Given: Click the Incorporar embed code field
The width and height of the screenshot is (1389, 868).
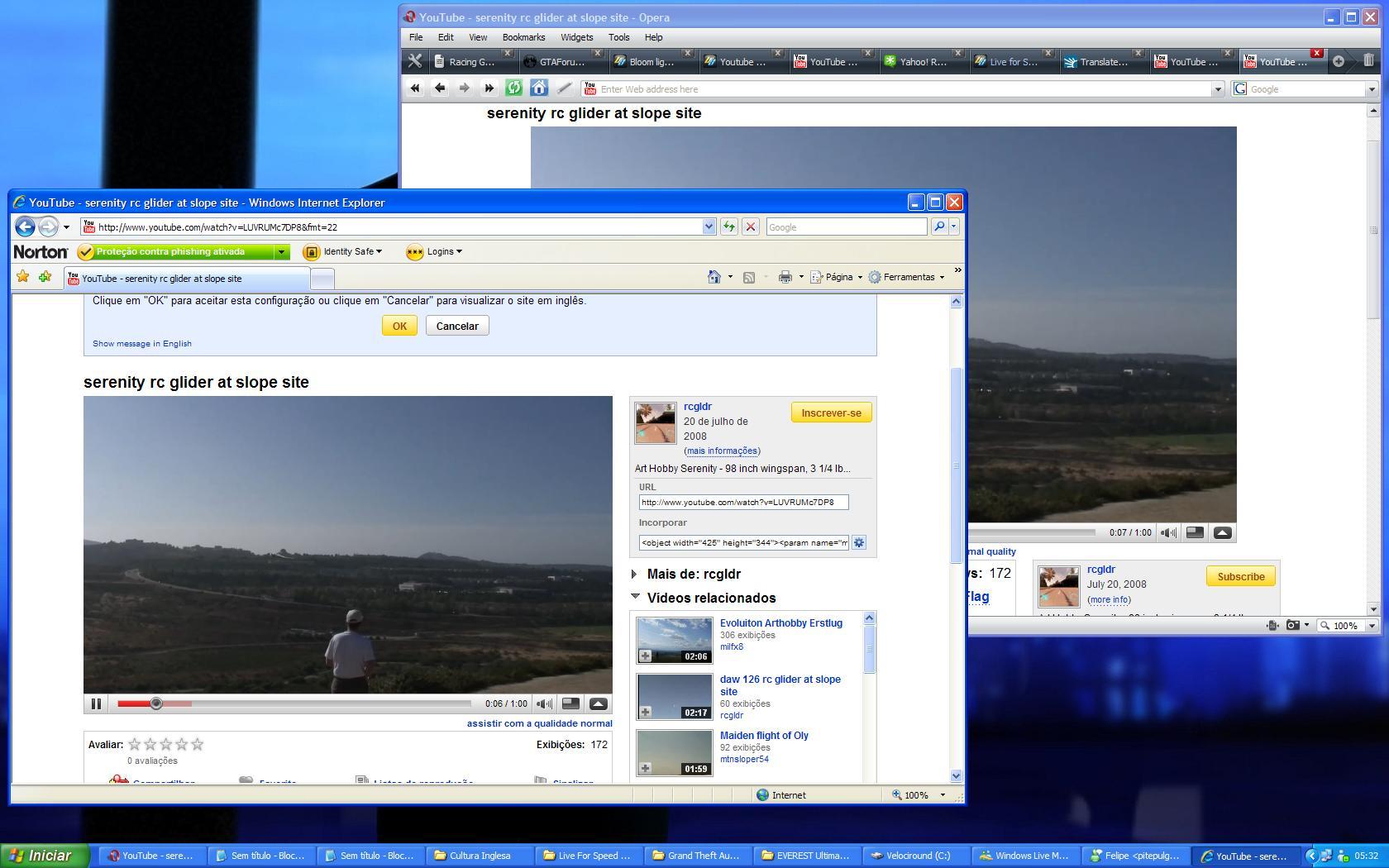Looking at the screenshot, I should pyautogui.click(x=743, y=542).
